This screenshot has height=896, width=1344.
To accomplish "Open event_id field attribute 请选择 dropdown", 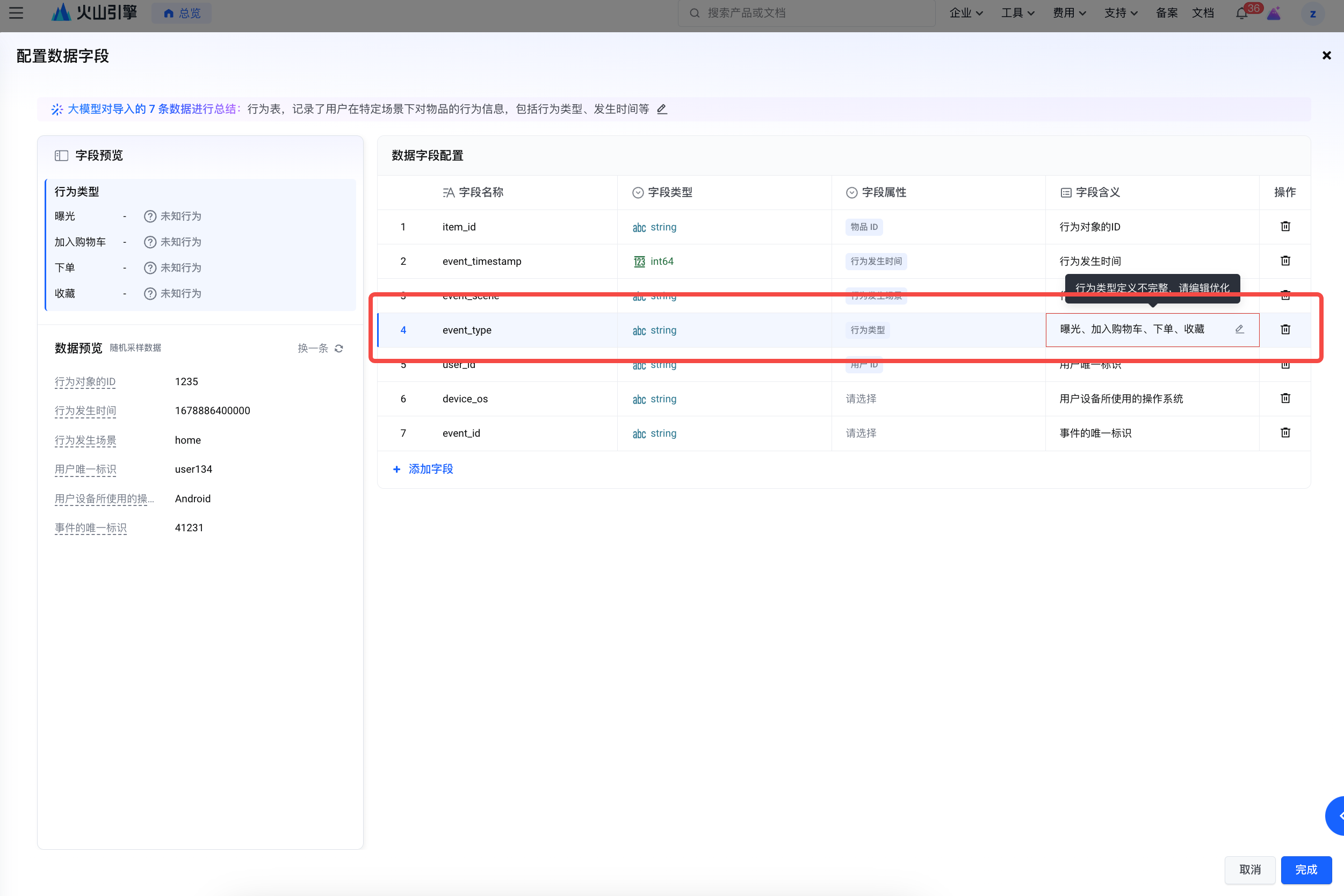I will pyautogui.click(x=861, y=433).
